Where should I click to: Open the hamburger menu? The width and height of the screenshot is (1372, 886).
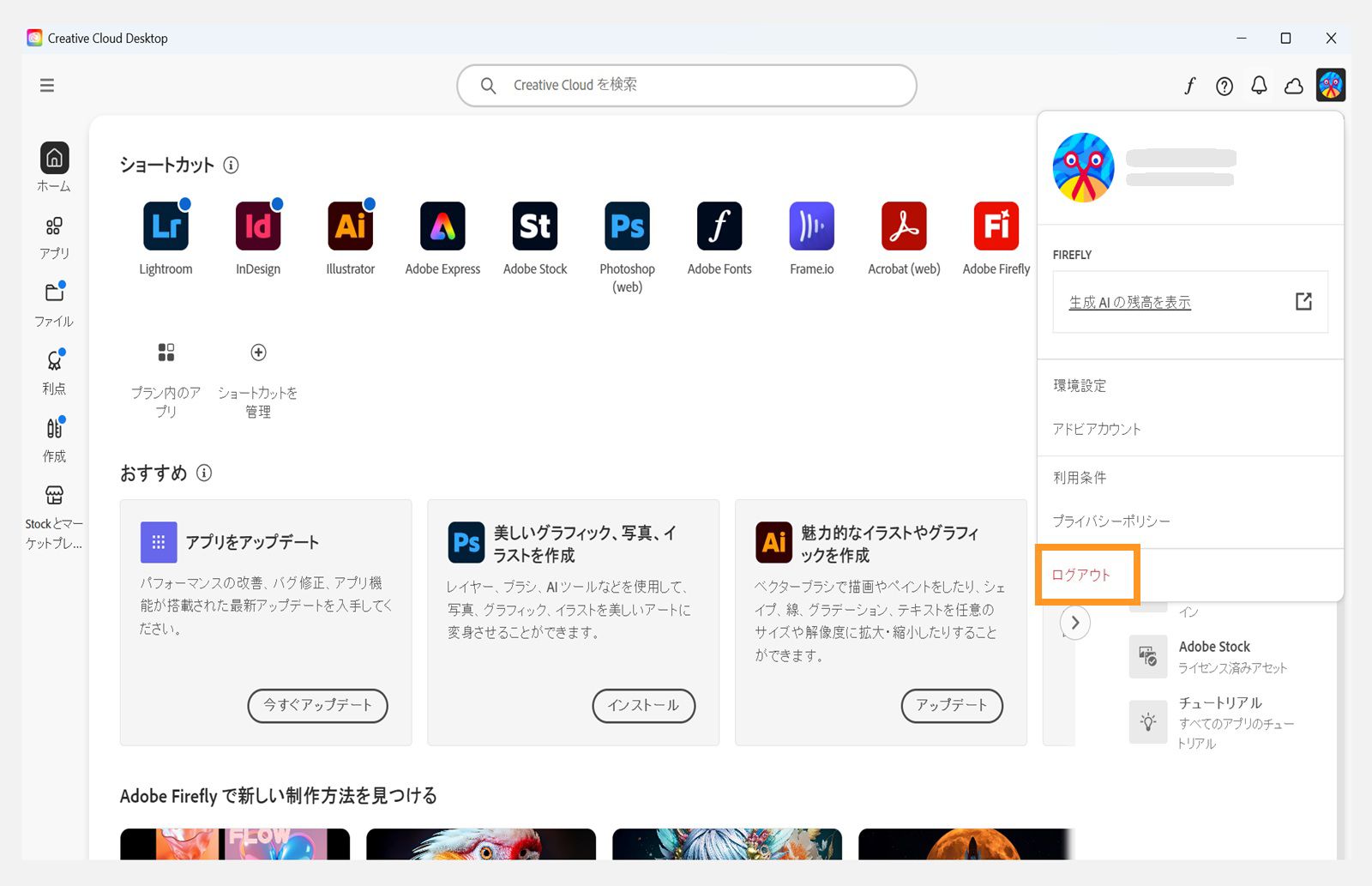point(47,85)
